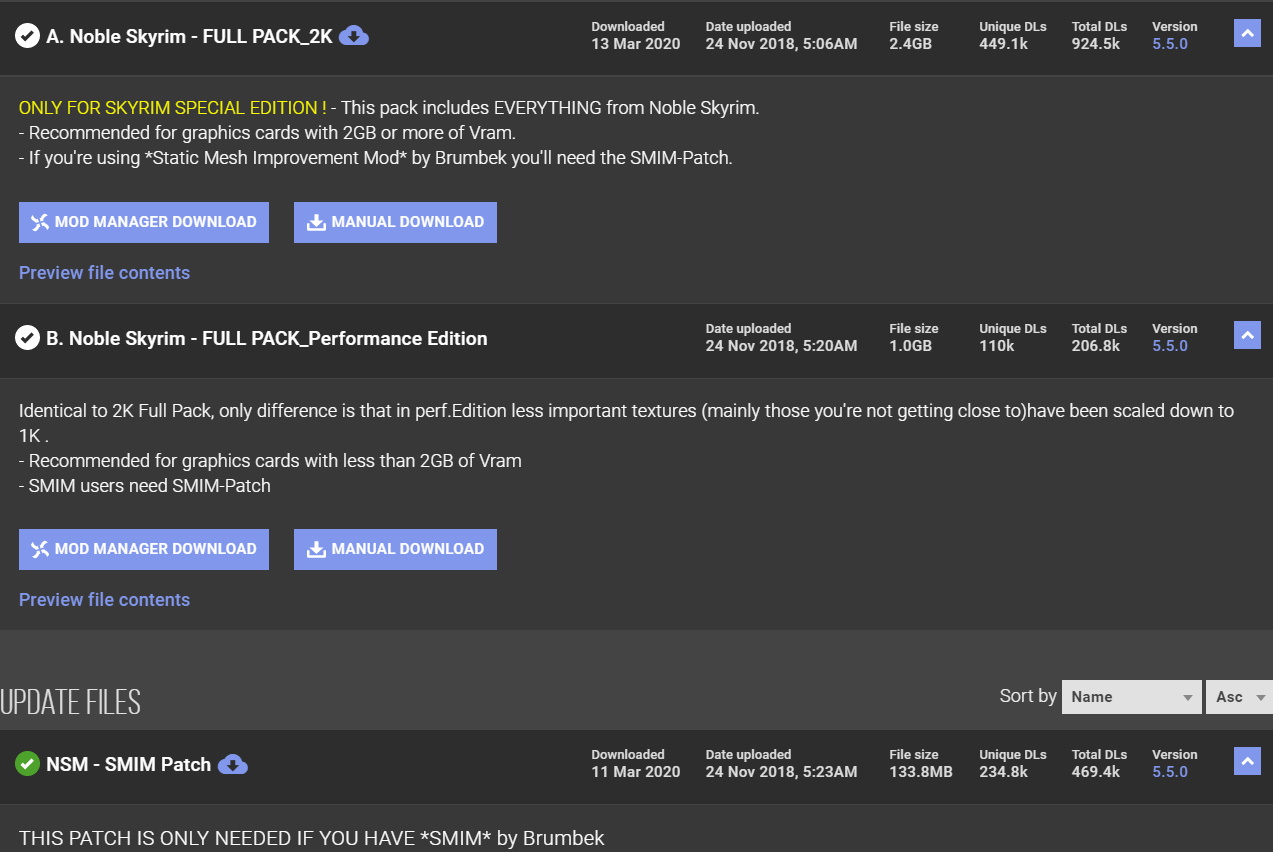1273x852 pixels.
Task: Click the cloud download icon next to FULL PACK_2K
Action: pyautogui.click(x=354, y=36)
